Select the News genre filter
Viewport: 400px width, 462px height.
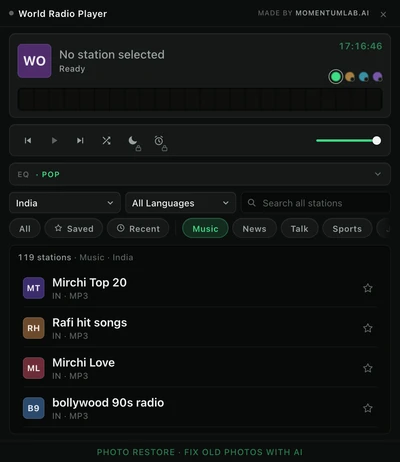(x=254, y=229)
